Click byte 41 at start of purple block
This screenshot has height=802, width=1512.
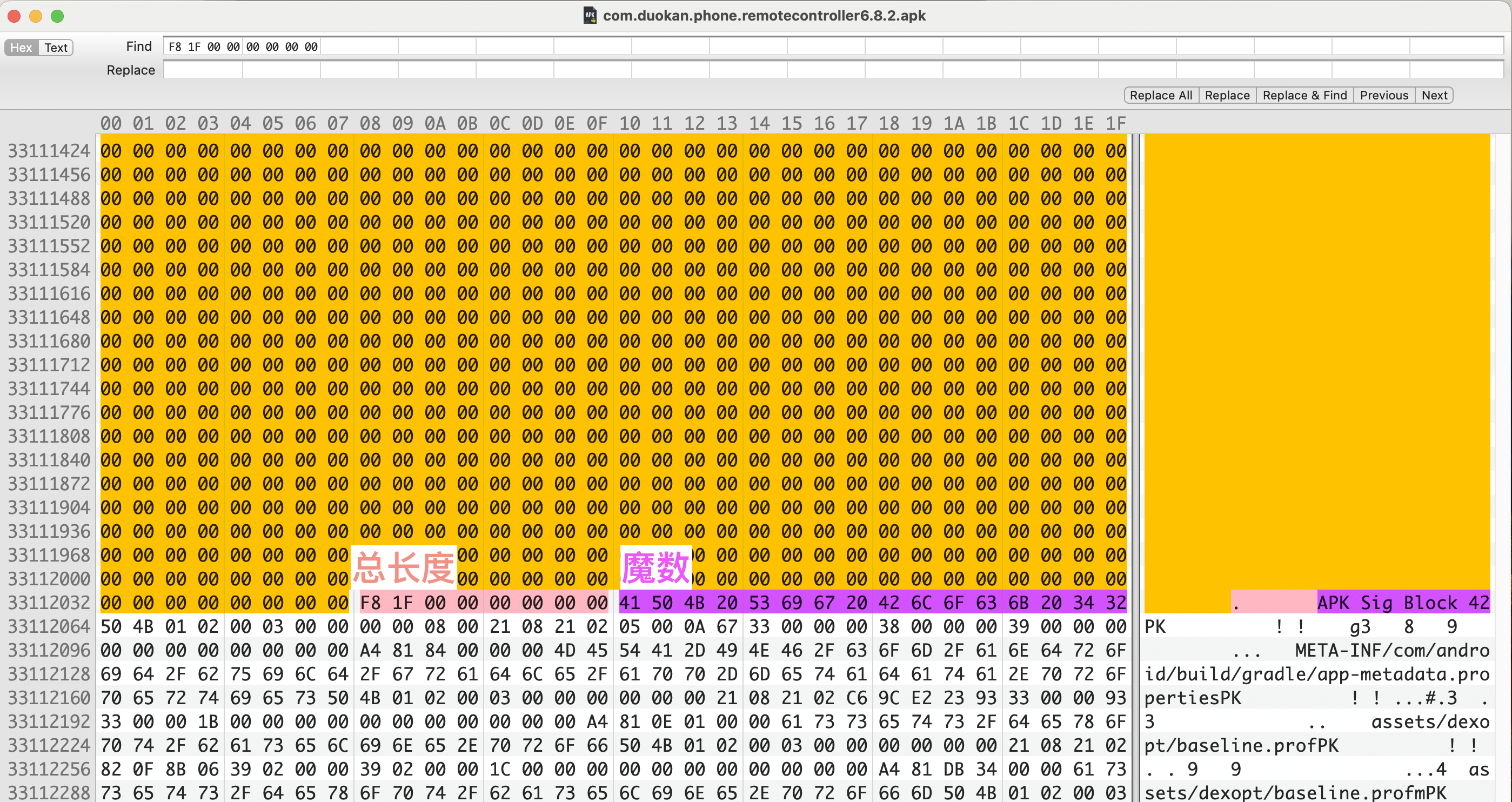tap(629, 603)
